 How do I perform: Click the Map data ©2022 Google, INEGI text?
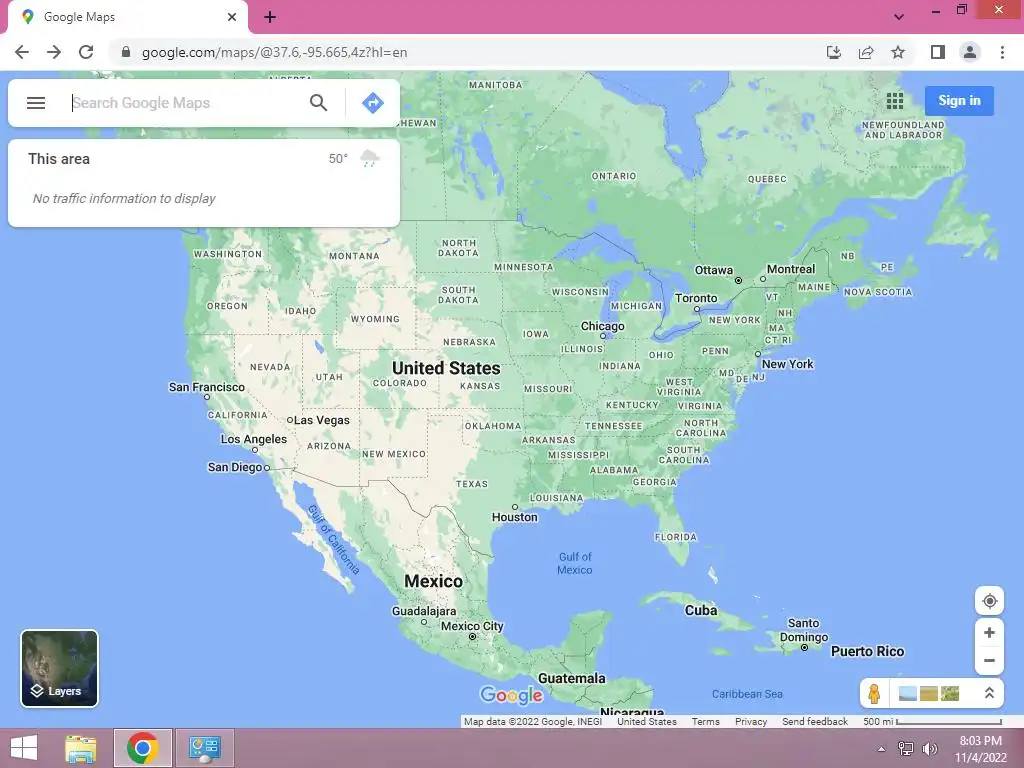(533, 722)
